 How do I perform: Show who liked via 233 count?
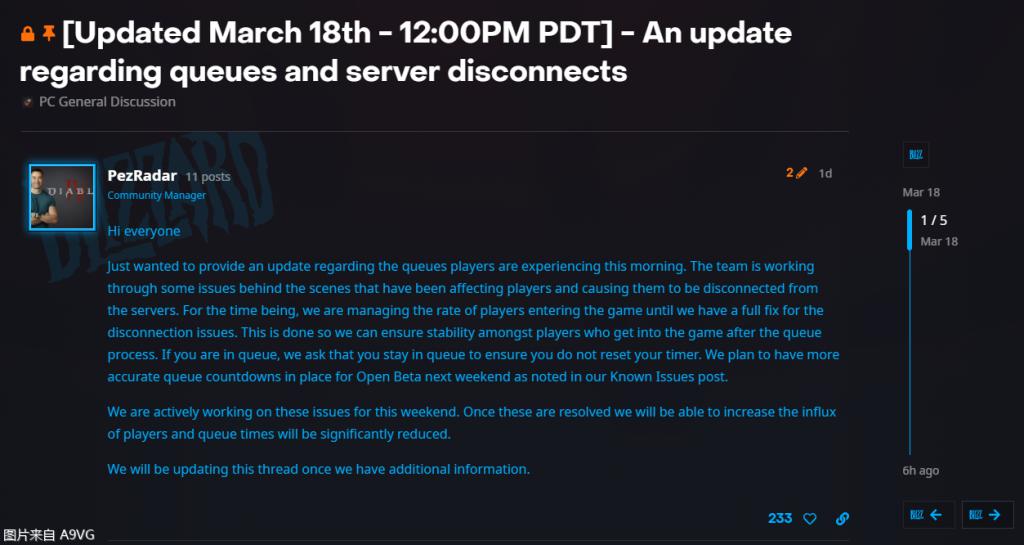[x=780, y=518]
